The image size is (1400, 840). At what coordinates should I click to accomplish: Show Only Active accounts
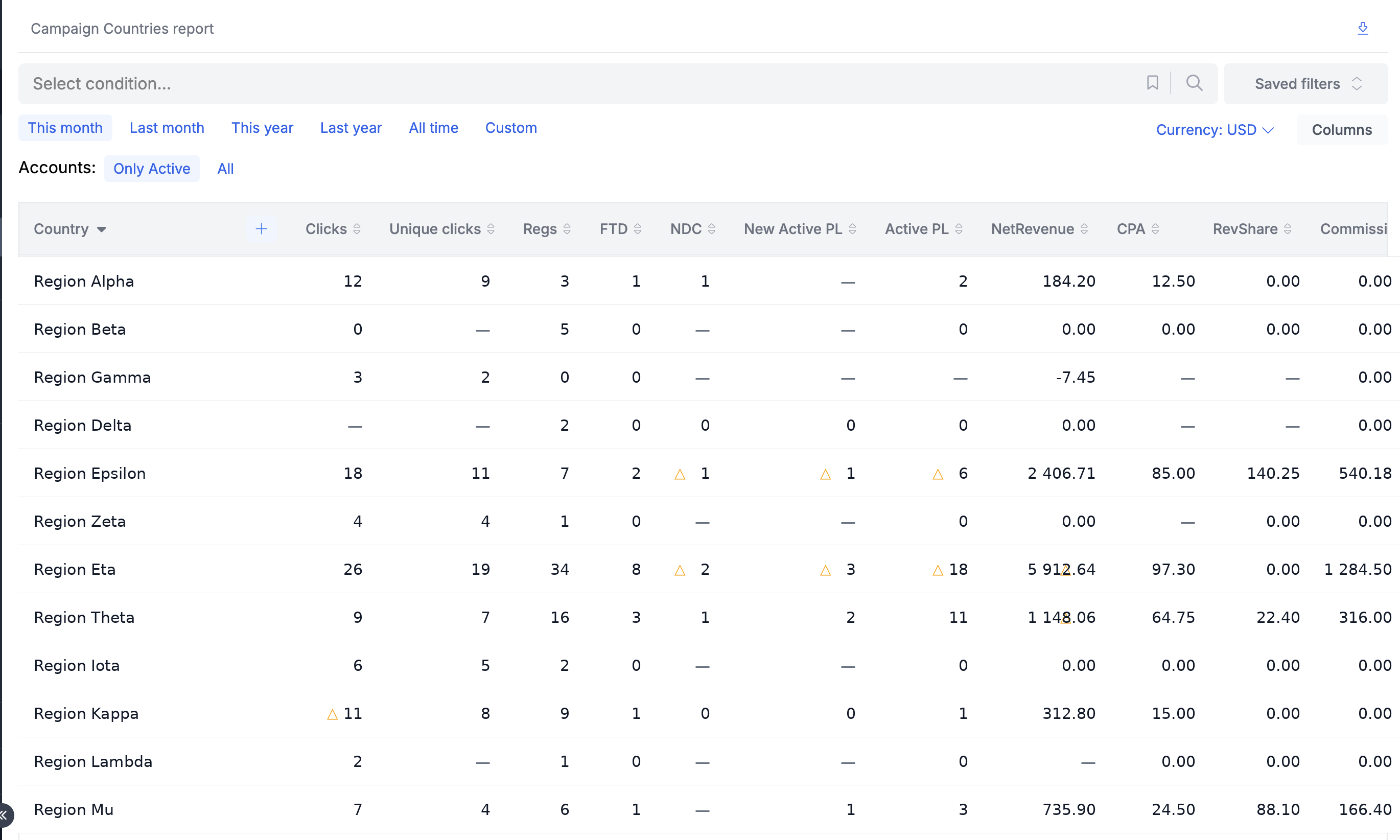[152, 169]
